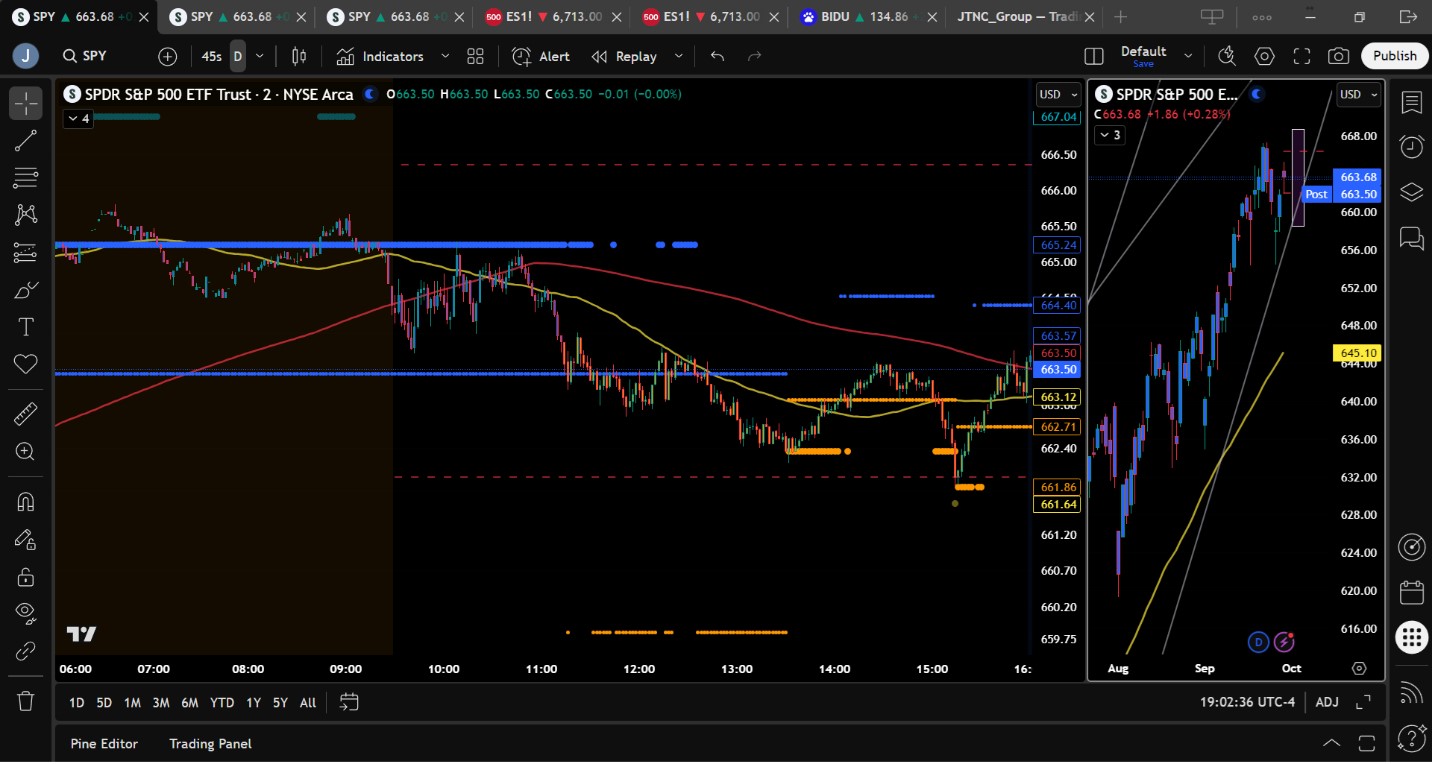Open the Indicators dialog
This screenshot has height=764, width=1432.
coord(380,56)
